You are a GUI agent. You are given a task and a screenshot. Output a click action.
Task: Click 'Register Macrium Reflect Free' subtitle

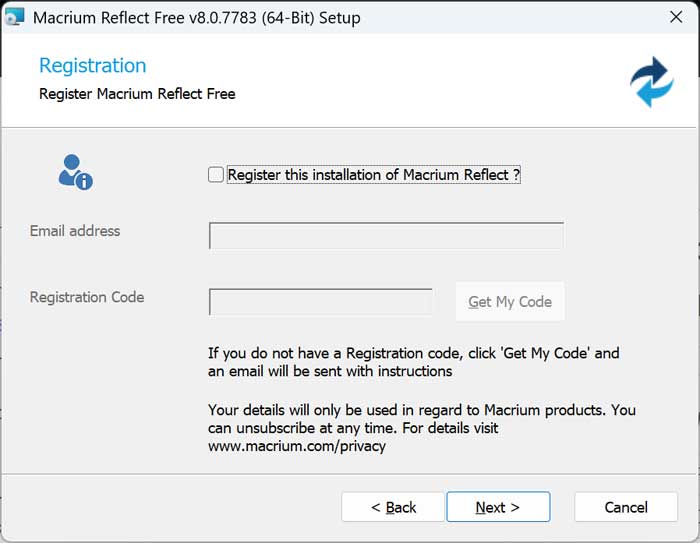[137, 94]
